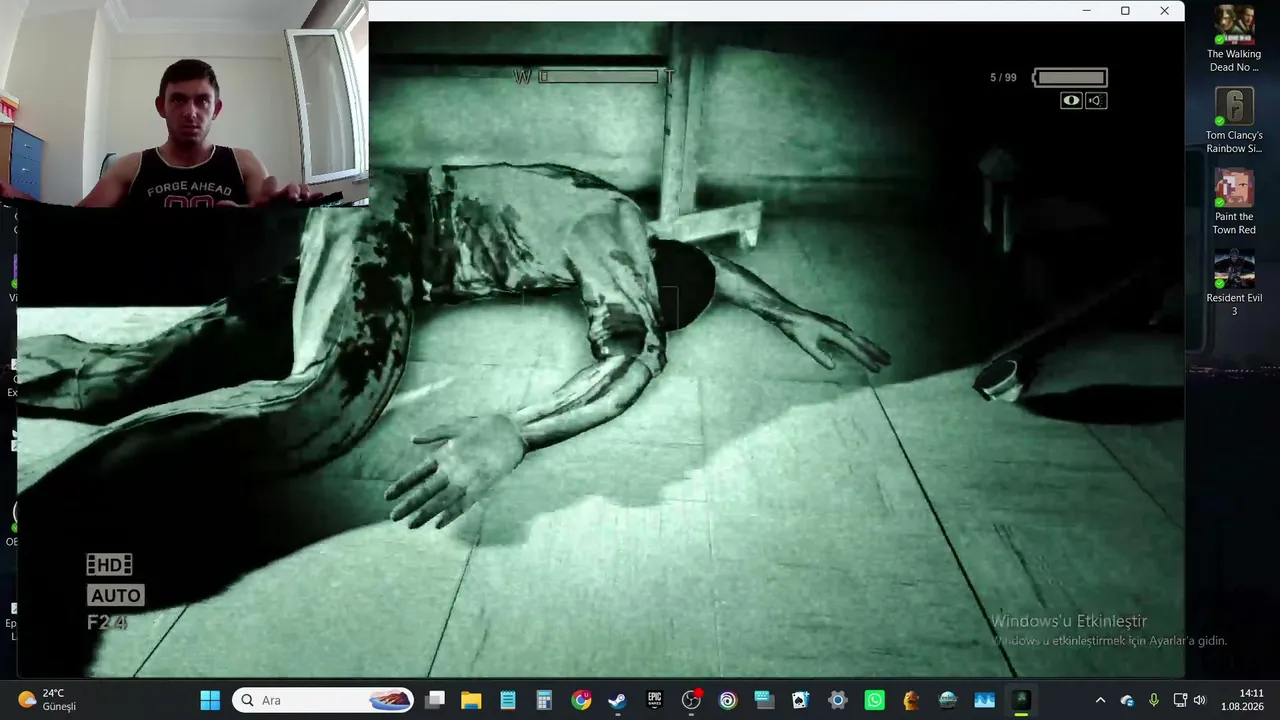Maximize the game window

(1125, 11)
